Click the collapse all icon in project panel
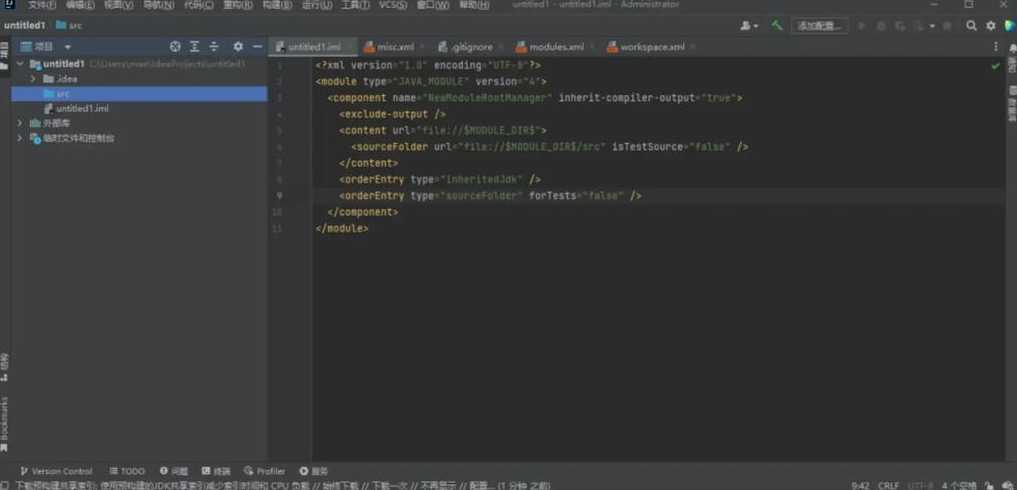 (x=214, y=47)
